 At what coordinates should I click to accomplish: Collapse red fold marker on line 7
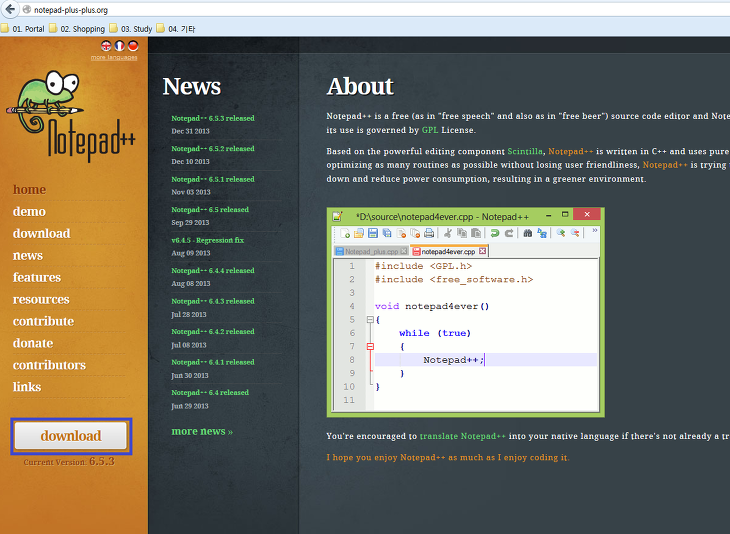[370, 346]
